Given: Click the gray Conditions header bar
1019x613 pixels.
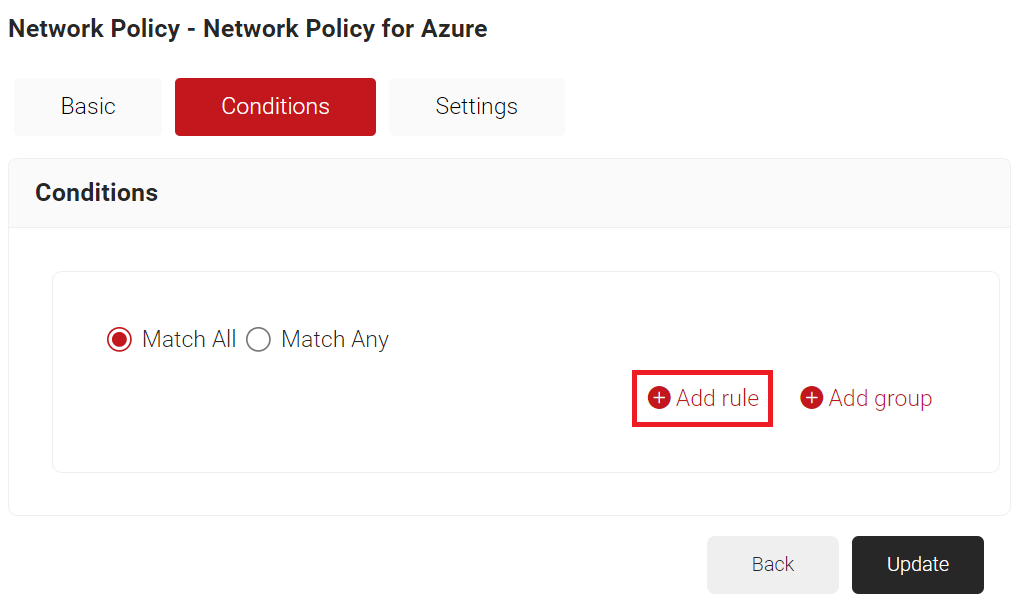Looking at the screenshot, I should (600, 193).
